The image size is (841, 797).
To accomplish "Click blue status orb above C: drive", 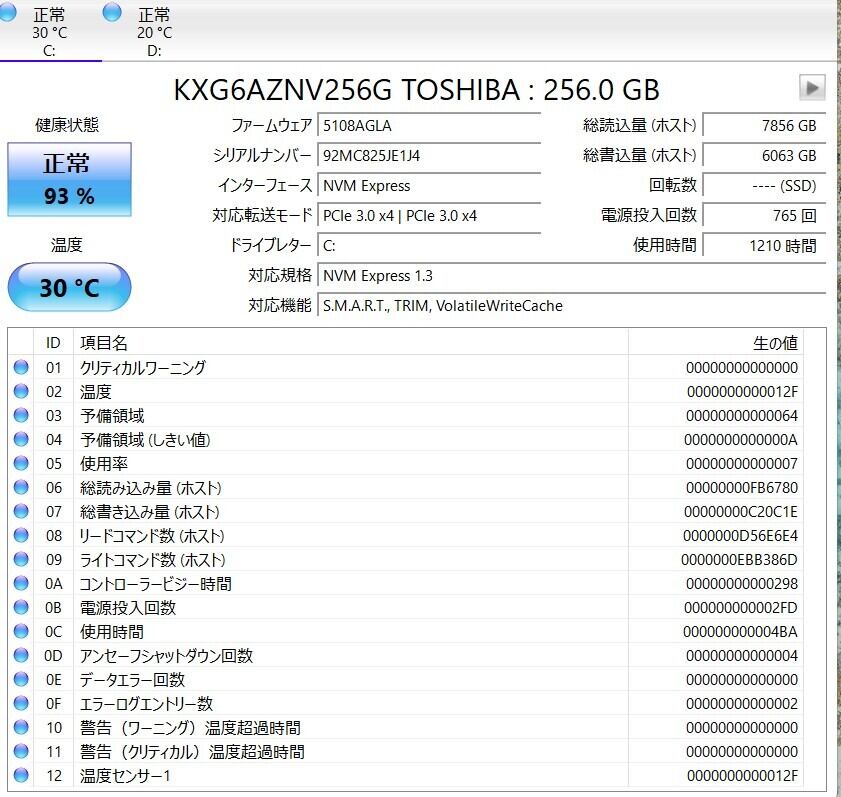I will pos(9,13).
